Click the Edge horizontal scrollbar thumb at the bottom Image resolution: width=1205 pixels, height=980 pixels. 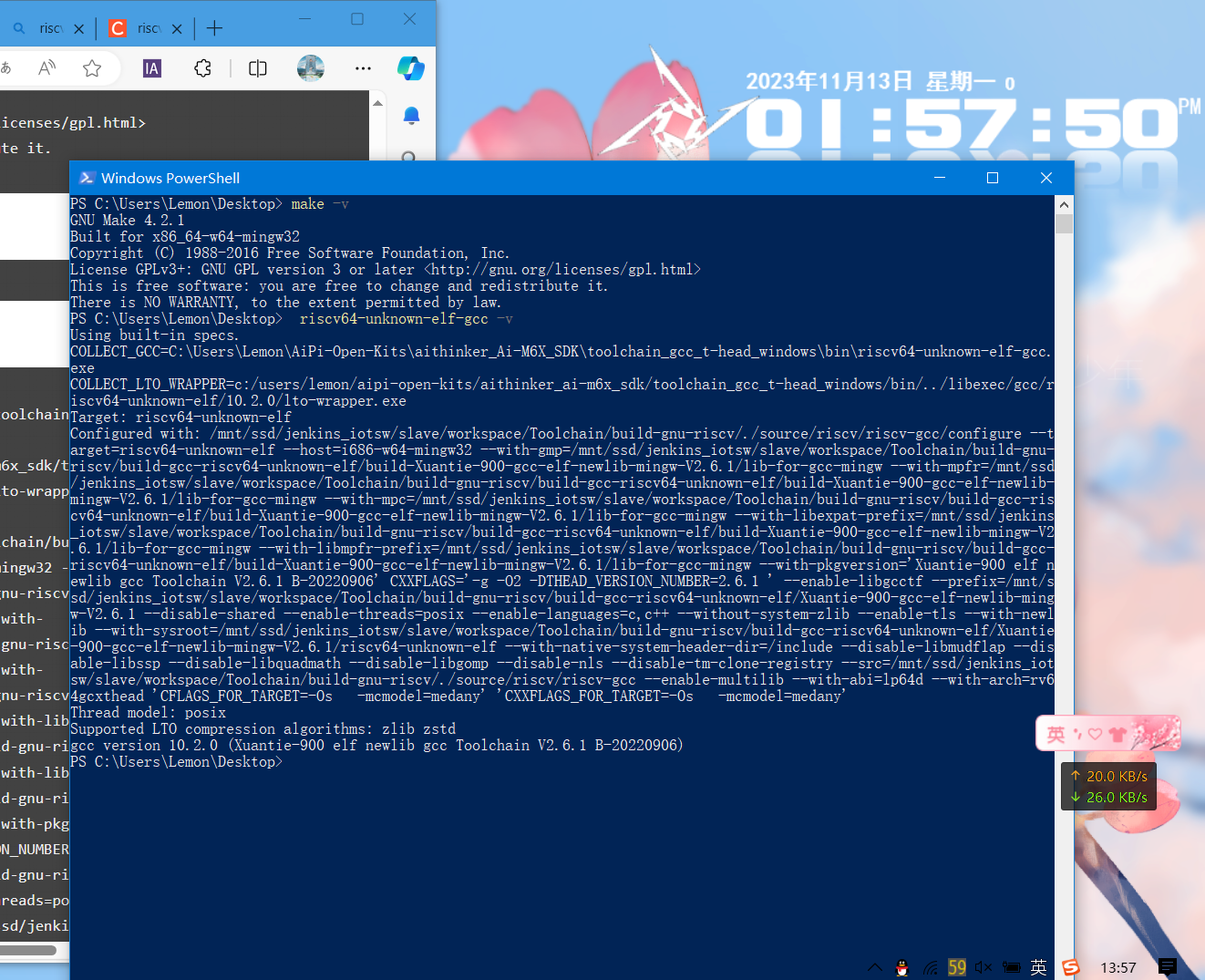click(x=28, y=950)
